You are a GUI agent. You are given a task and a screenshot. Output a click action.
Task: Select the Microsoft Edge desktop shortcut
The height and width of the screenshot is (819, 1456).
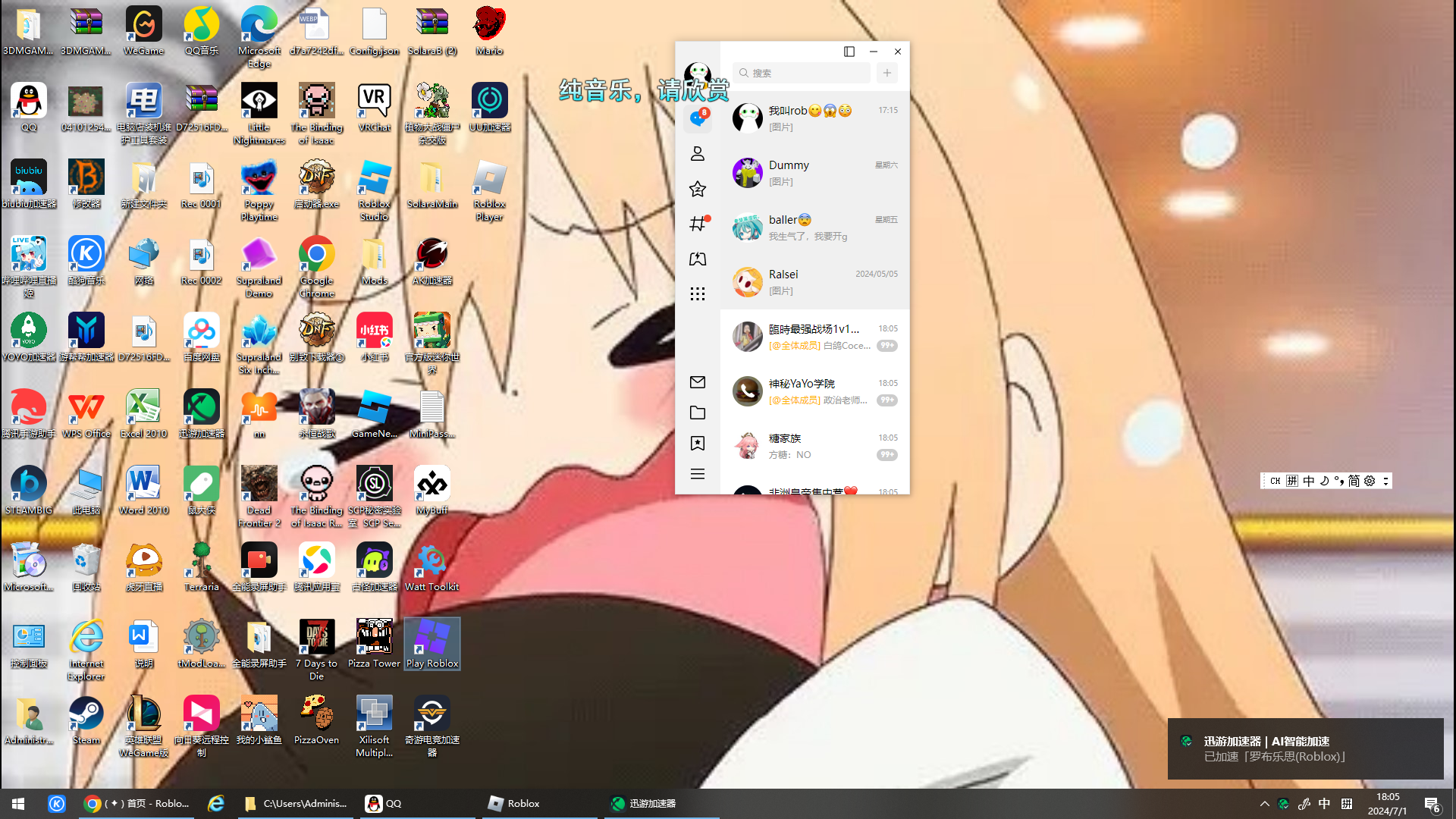tap(259, 37)
